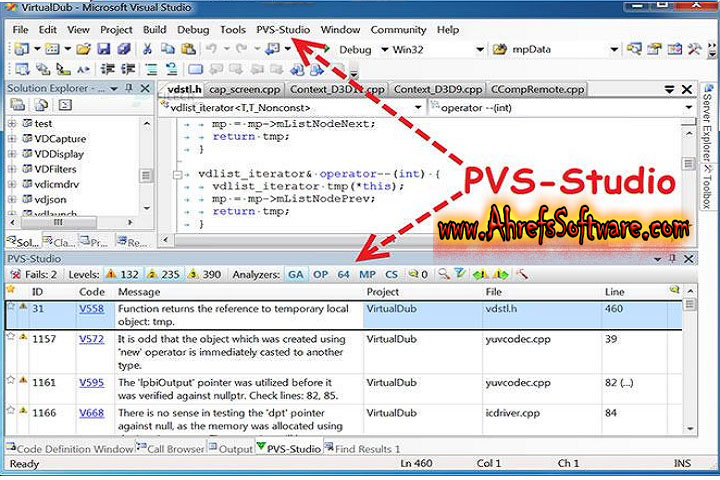Toggle the level 1 warnings 132 filter
Viewport: 720px width, 480px height.
pyautogui.click(x=122, y=273)
